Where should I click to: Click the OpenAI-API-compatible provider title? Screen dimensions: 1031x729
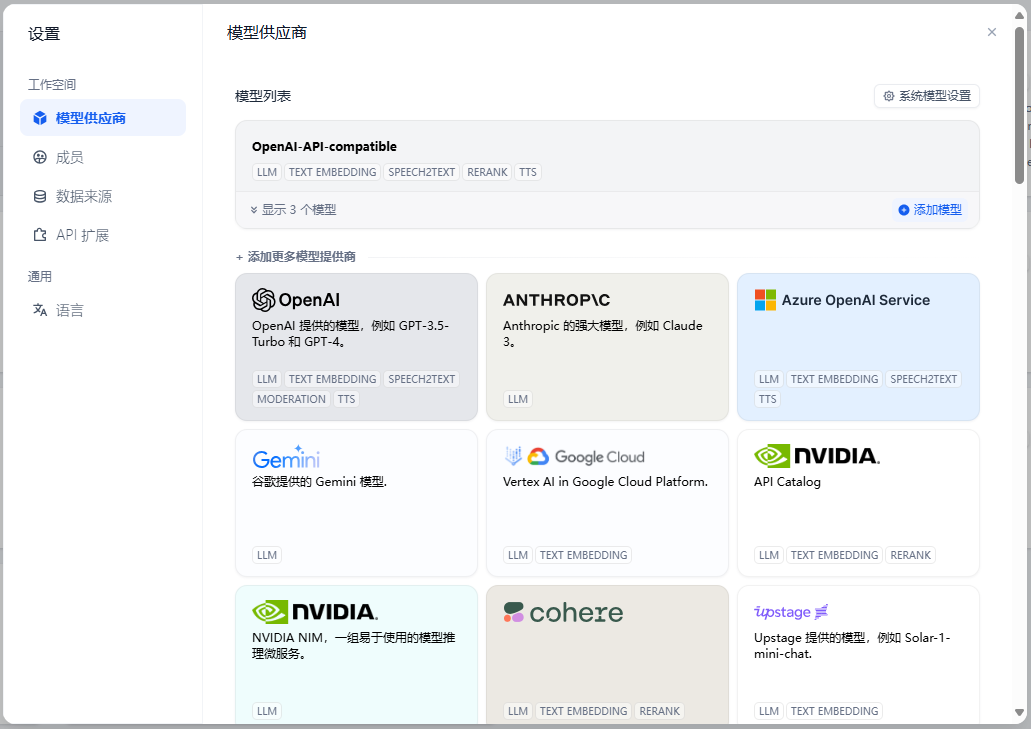point(324,147)
